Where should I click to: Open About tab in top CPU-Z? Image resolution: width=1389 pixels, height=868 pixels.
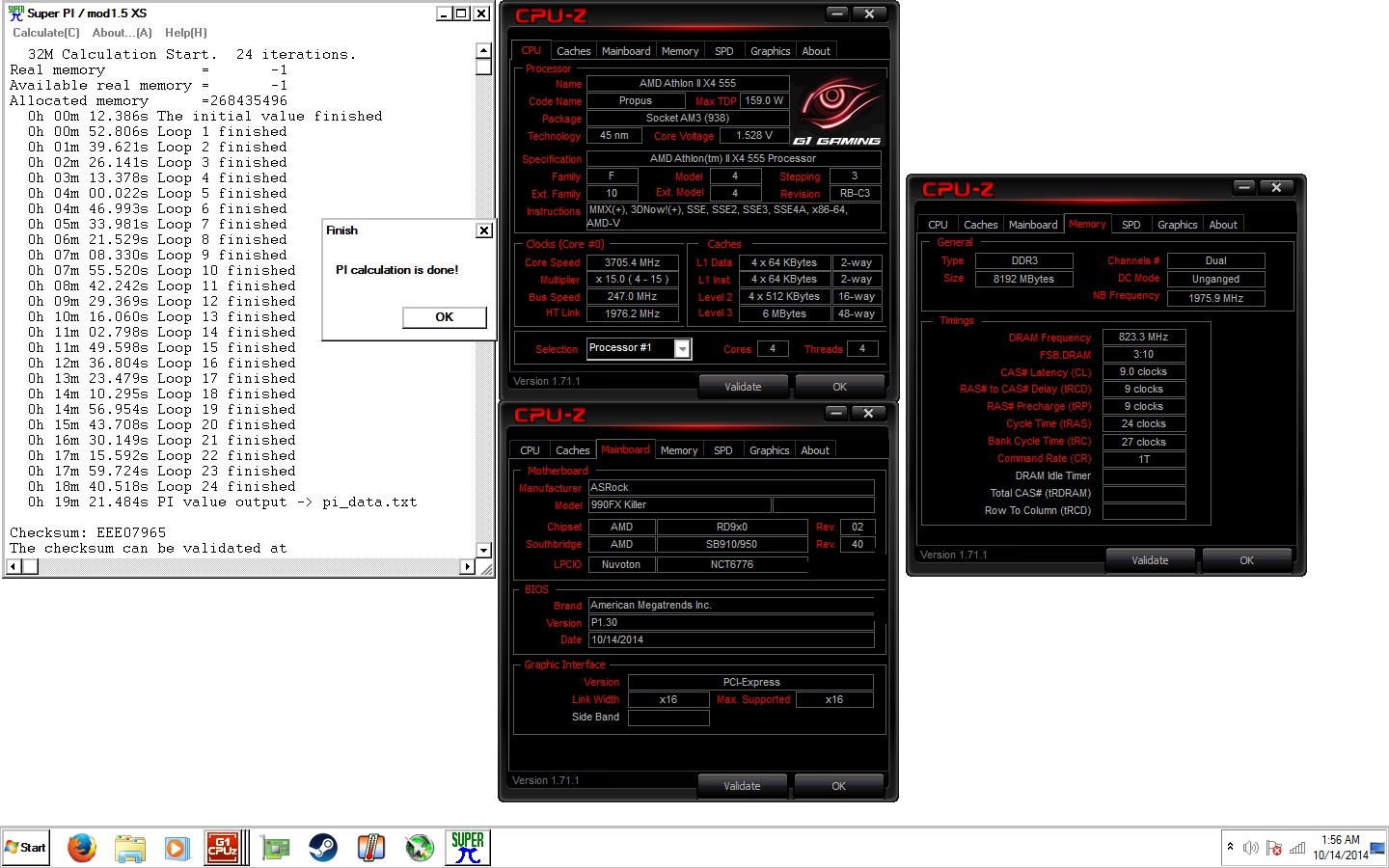(816, 51)
